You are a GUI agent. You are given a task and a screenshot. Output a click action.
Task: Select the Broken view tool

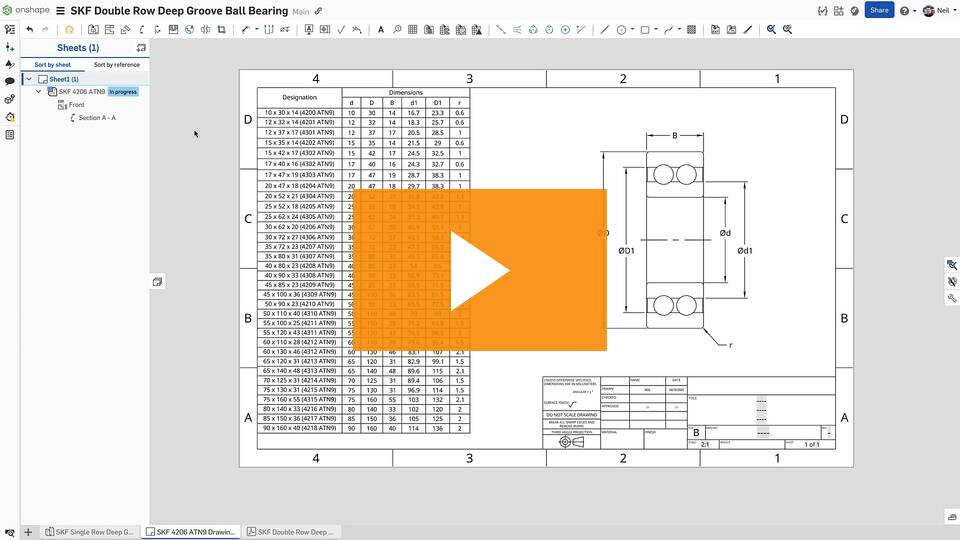coord(205,29)
